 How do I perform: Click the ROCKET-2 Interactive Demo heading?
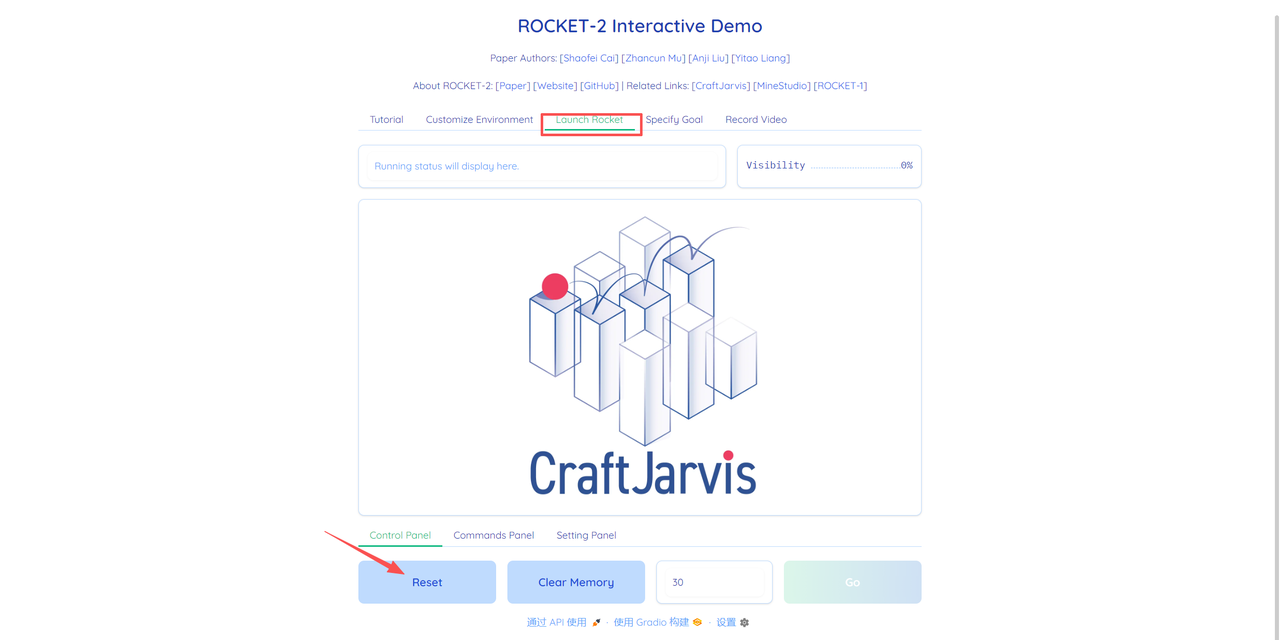(640, 26)
